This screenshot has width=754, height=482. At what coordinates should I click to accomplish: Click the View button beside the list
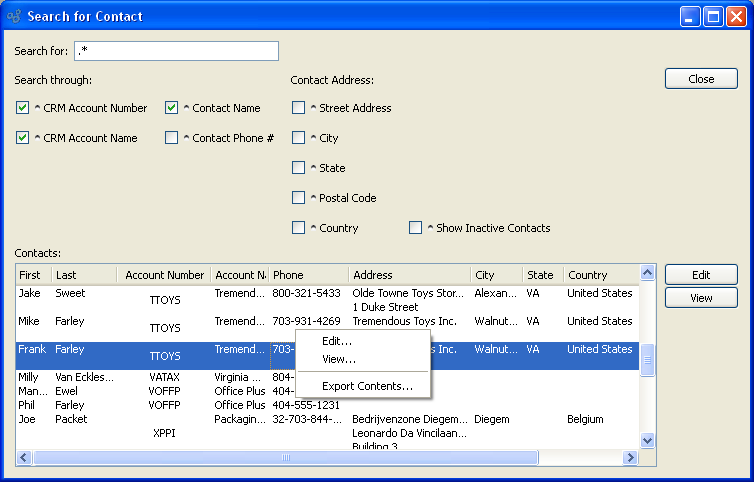pos(701,298)
